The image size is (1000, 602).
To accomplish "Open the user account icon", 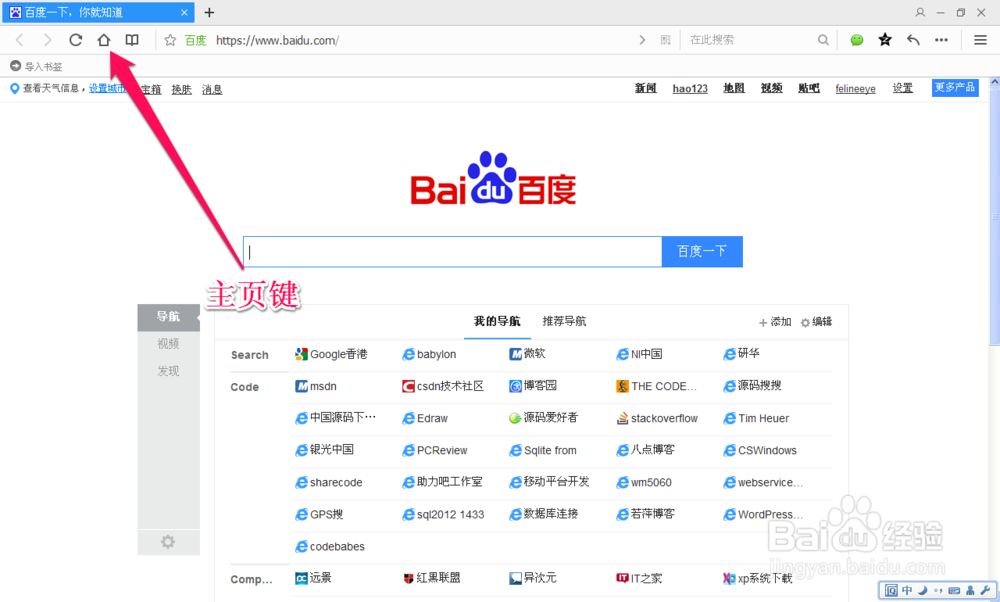I will pyautogui.click(x=920, y=12).
